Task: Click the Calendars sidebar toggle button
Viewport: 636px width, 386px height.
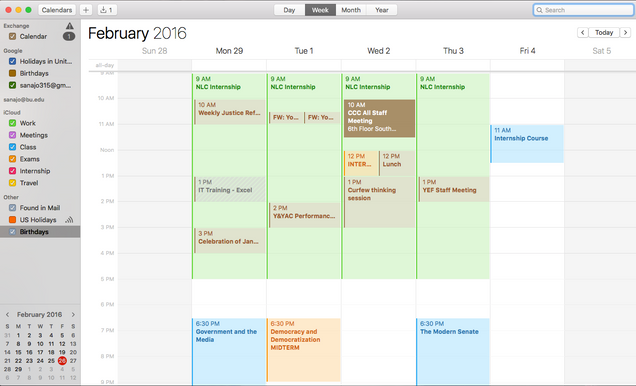Action: (x=57, y=10)
